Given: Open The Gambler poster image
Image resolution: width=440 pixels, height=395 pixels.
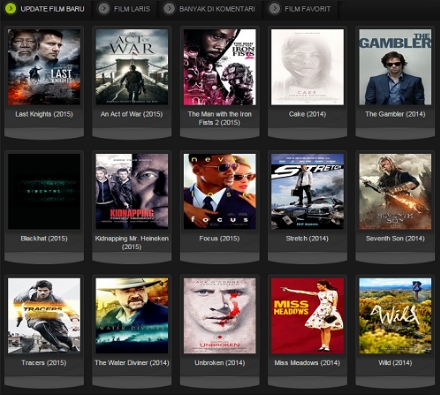Looking at the screenshot, I should point(395,67).
